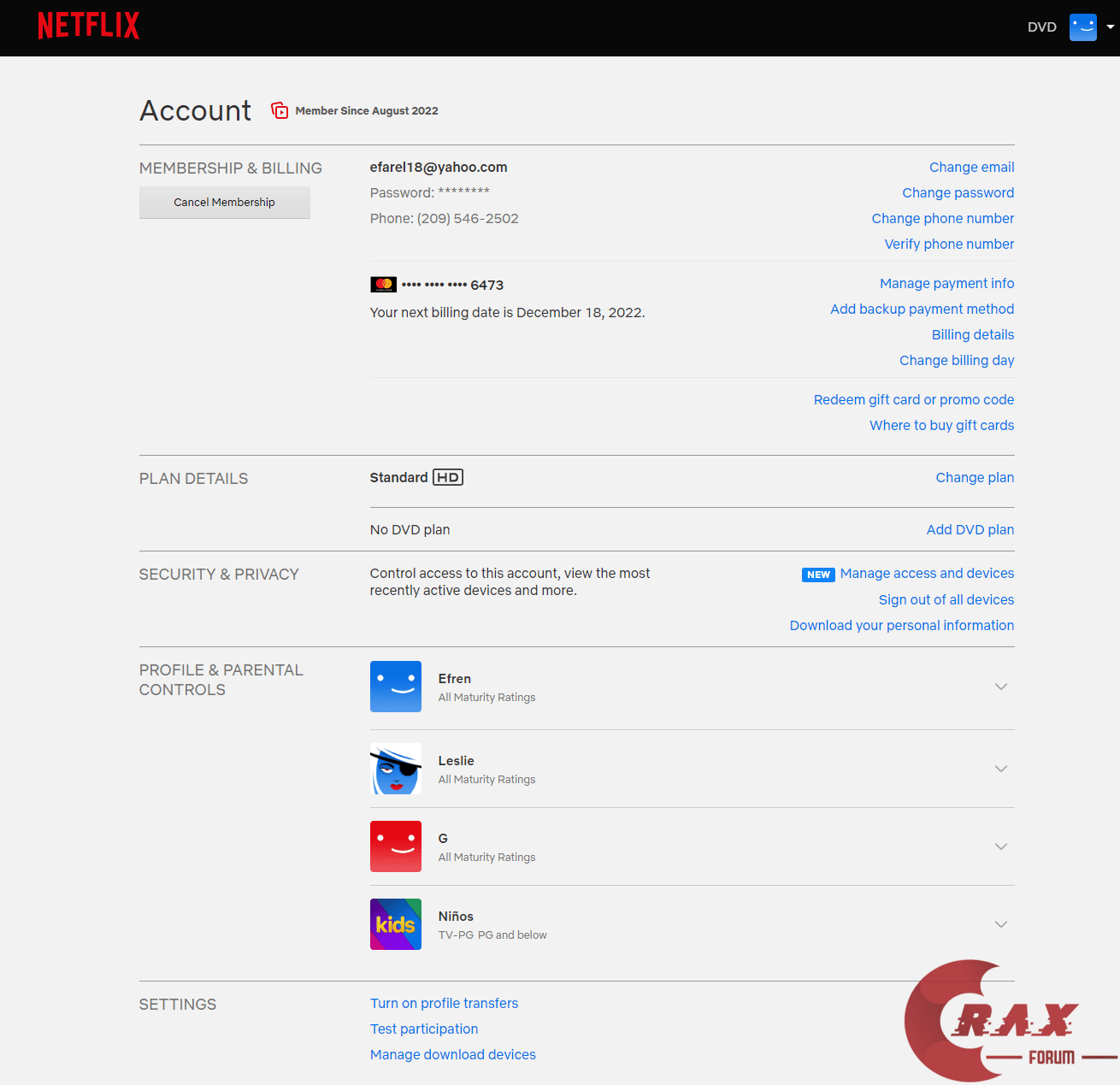Click the Standard plan name

click(x=399, y=478)
